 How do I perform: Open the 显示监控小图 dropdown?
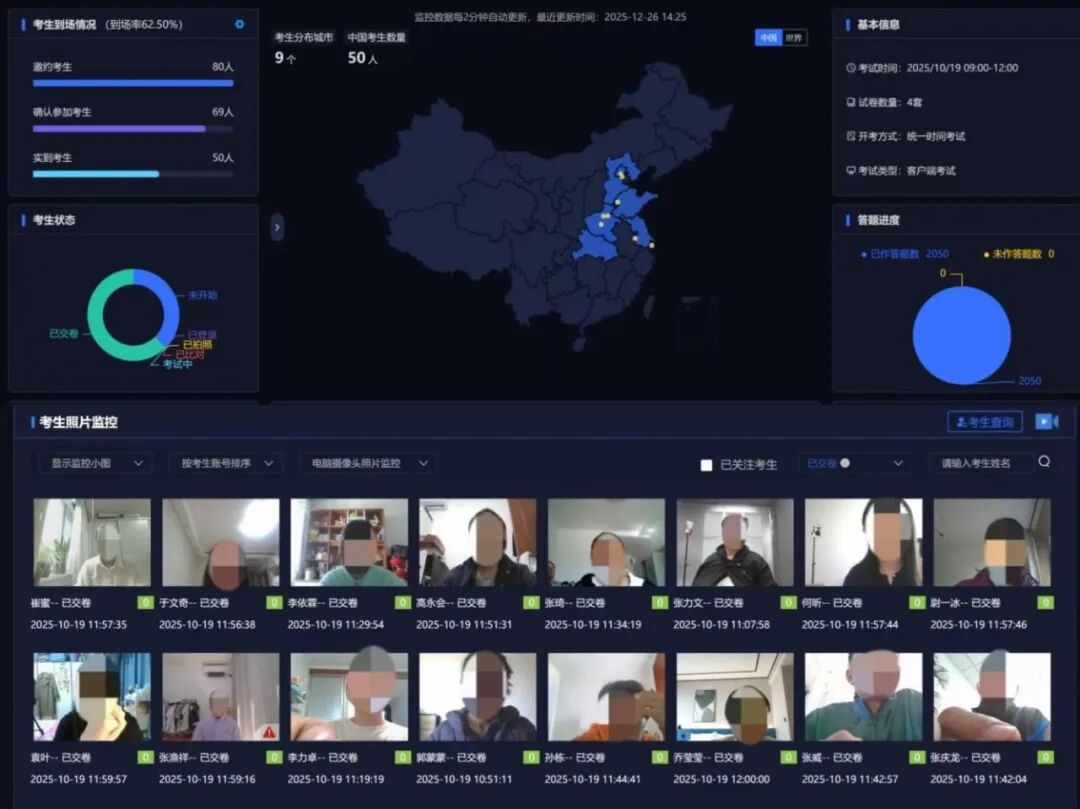(x=95, y=463)
